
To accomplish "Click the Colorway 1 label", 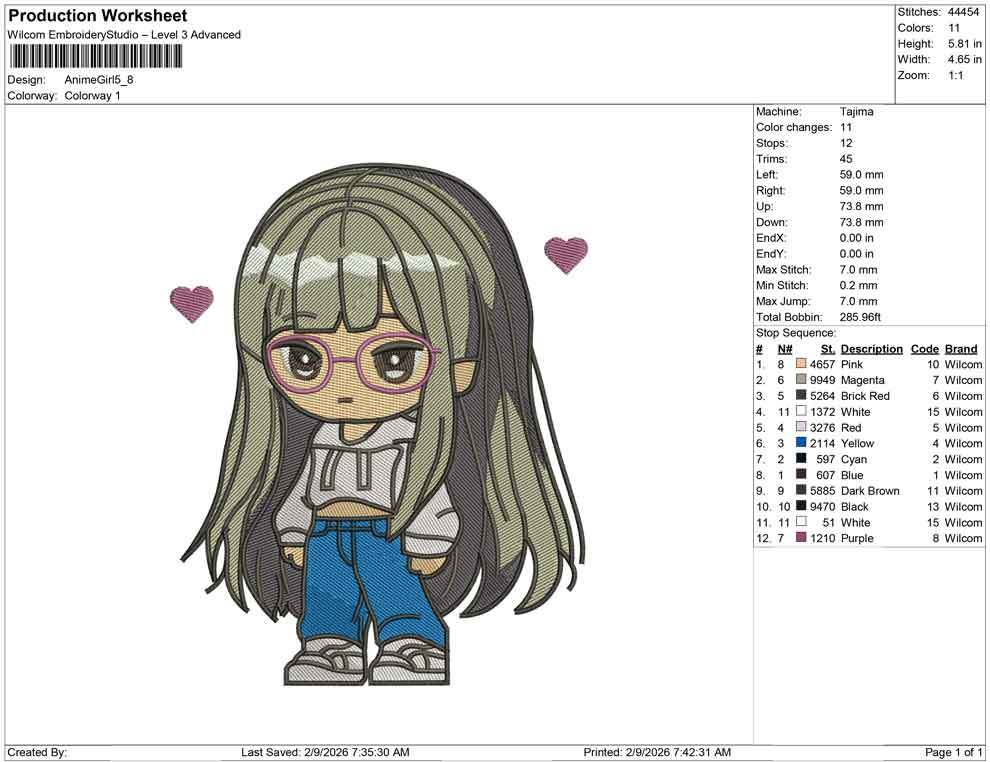I will (x=90, y=95).
